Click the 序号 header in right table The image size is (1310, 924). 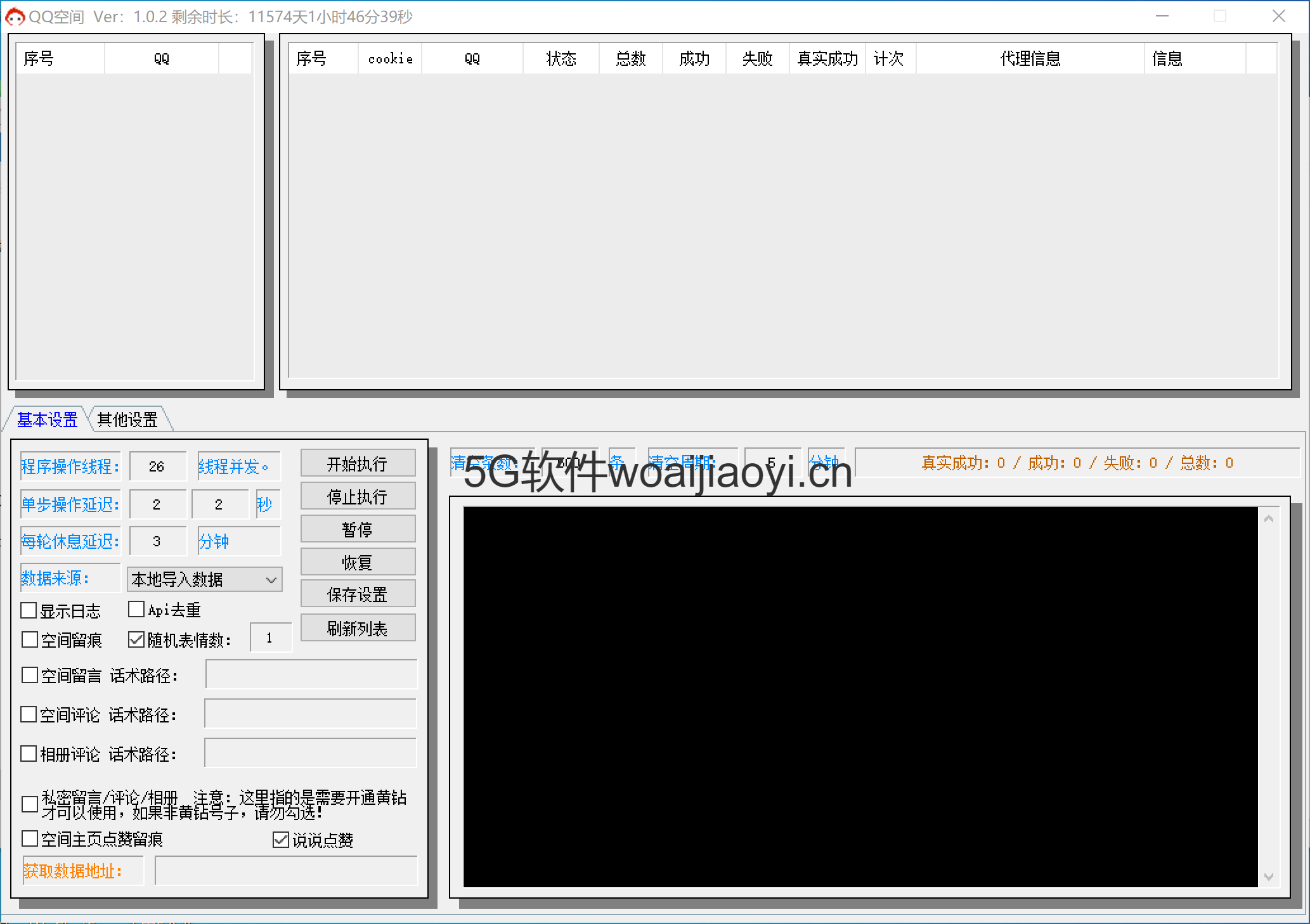[x=323, y=59]
